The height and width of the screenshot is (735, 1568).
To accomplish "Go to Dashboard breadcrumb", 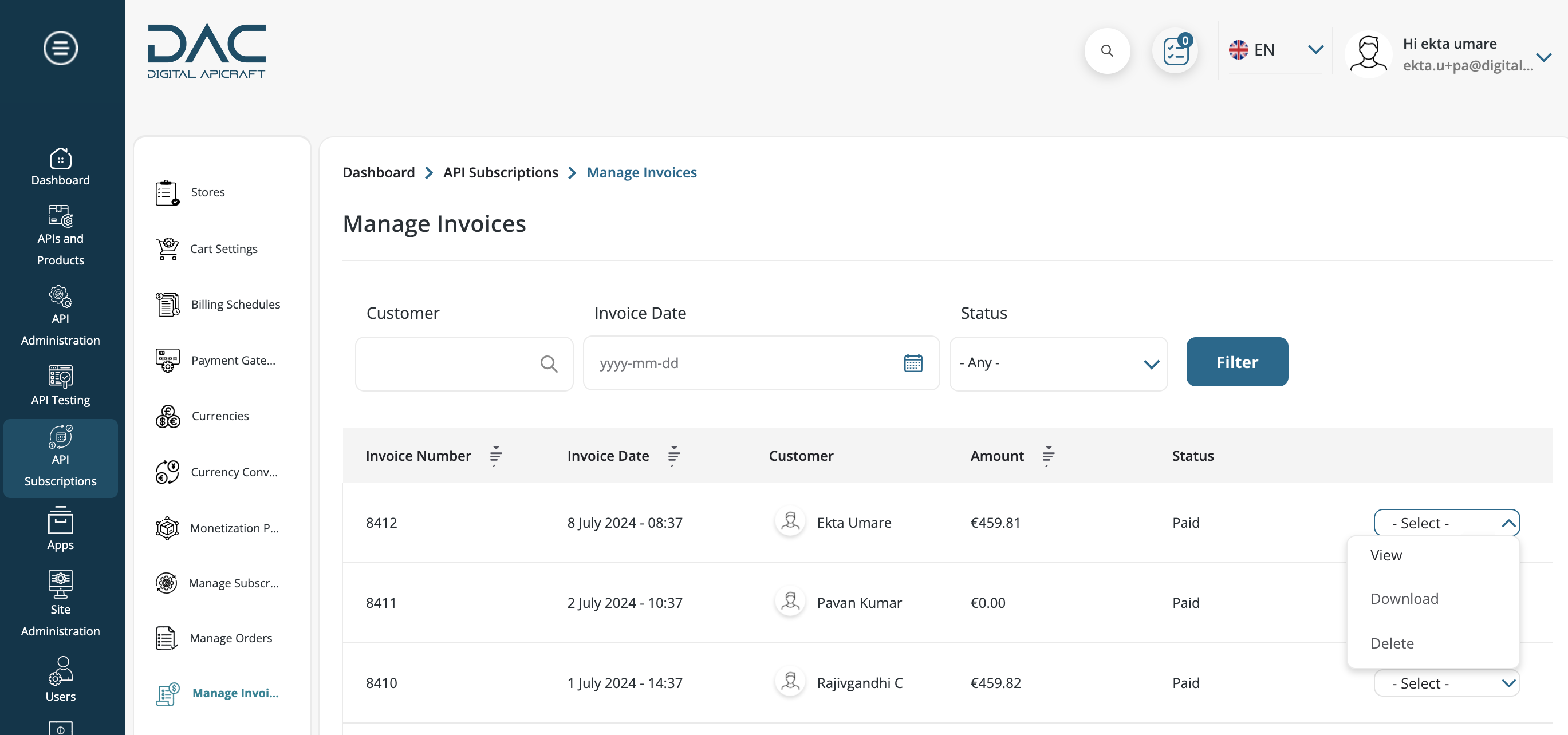I will (378, 173).
